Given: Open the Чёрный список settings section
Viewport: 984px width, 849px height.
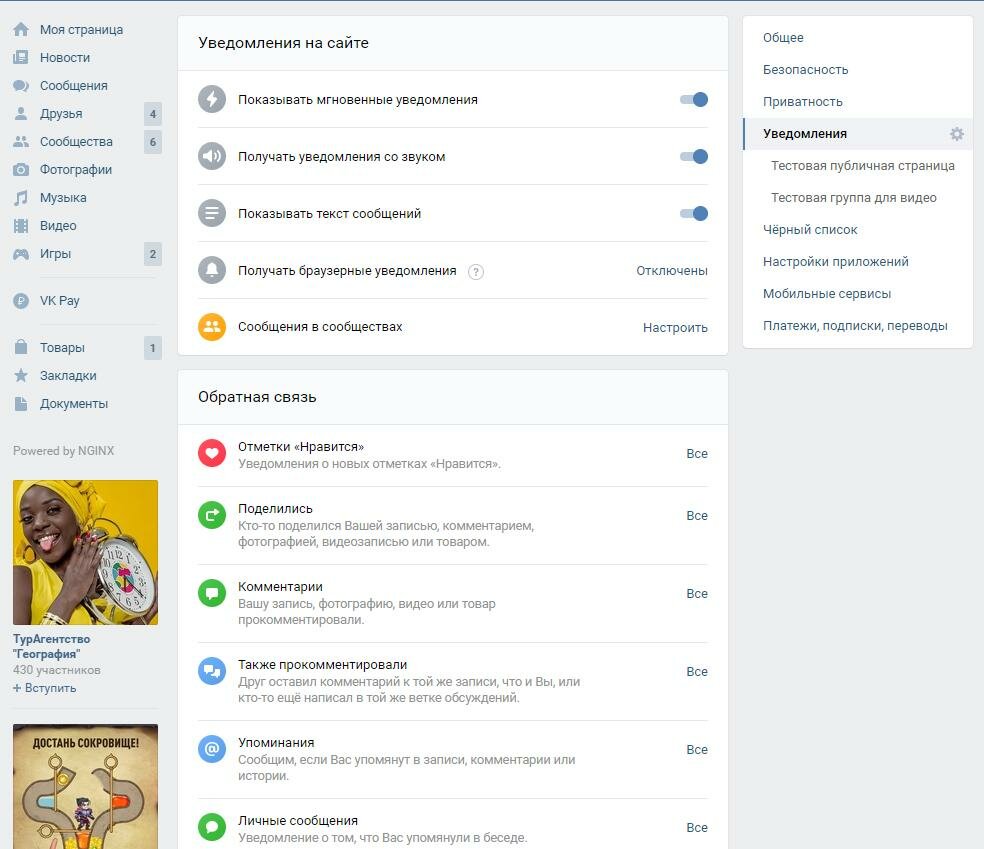Looking at the screenshot, I should coord(810,230).
